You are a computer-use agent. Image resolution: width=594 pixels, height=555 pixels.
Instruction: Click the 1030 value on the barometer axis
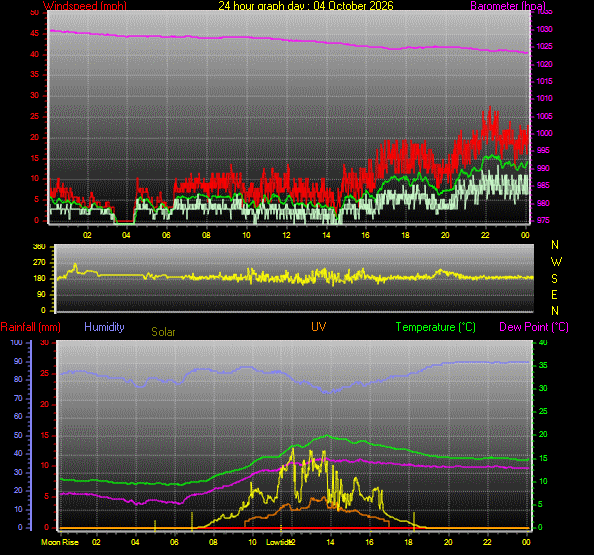pos(544,29)
